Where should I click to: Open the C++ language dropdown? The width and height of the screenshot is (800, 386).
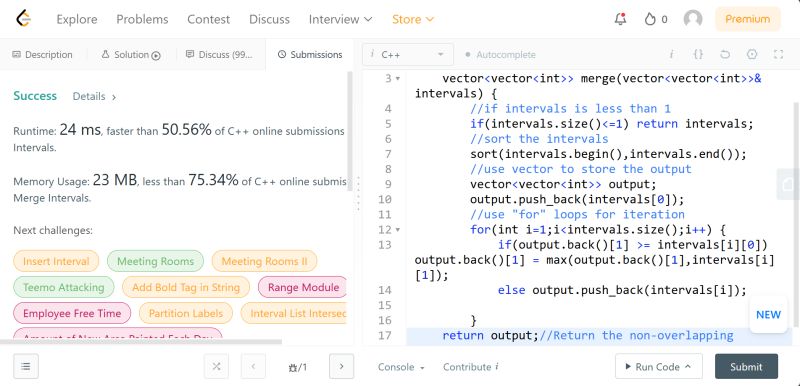tap(408, 55)
